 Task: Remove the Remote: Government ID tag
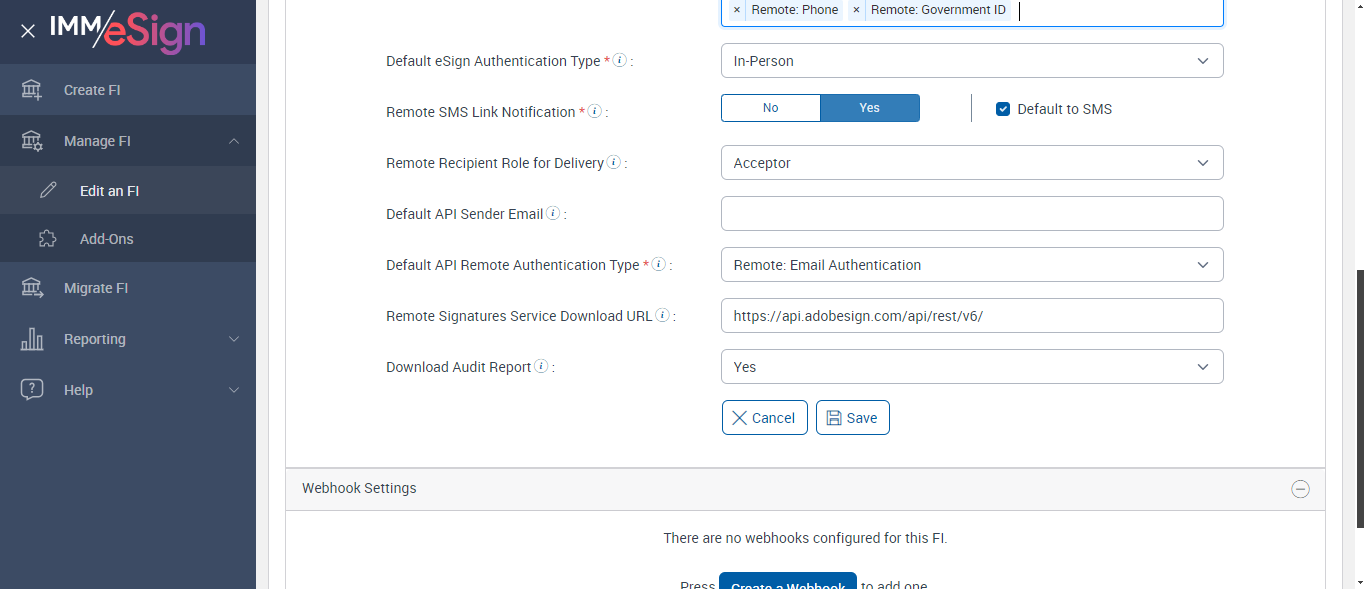click(856, 10)
